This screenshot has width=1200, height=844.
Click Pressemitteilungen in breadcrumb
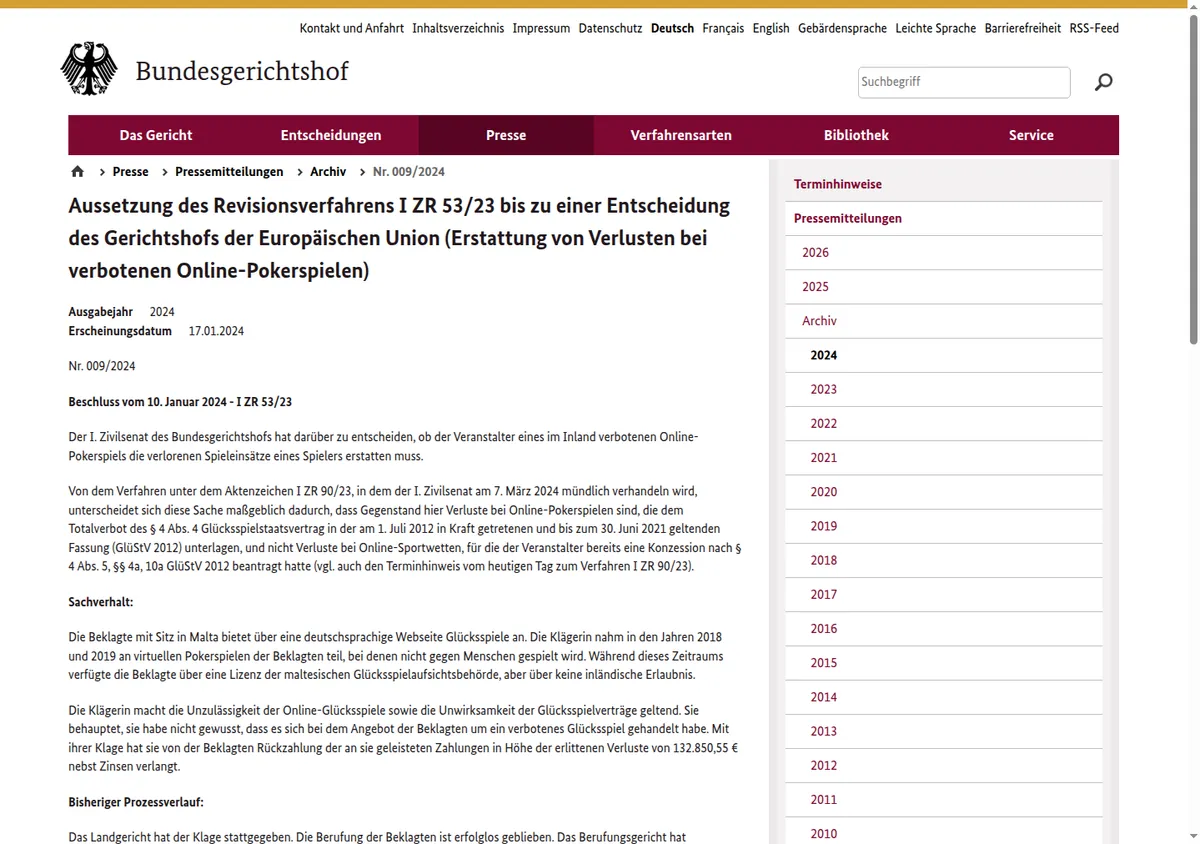(229, 172)
